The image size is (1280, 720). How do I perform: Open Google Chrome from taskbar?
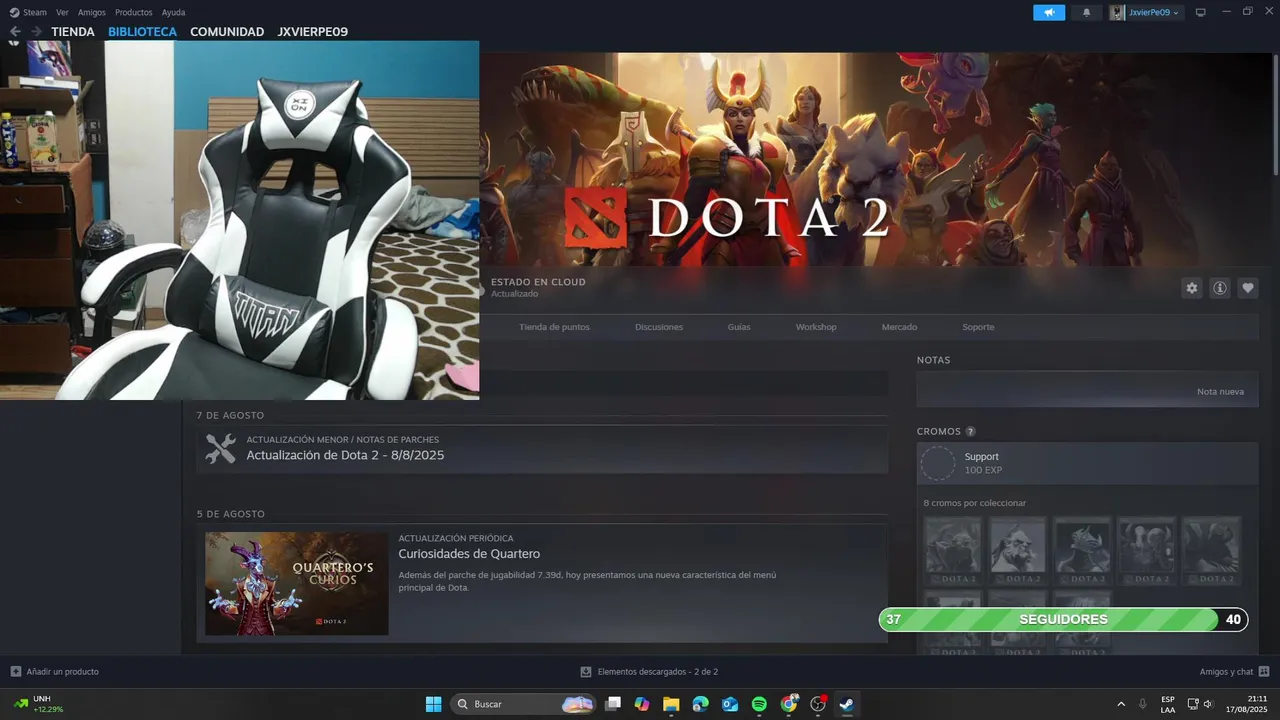789,704
